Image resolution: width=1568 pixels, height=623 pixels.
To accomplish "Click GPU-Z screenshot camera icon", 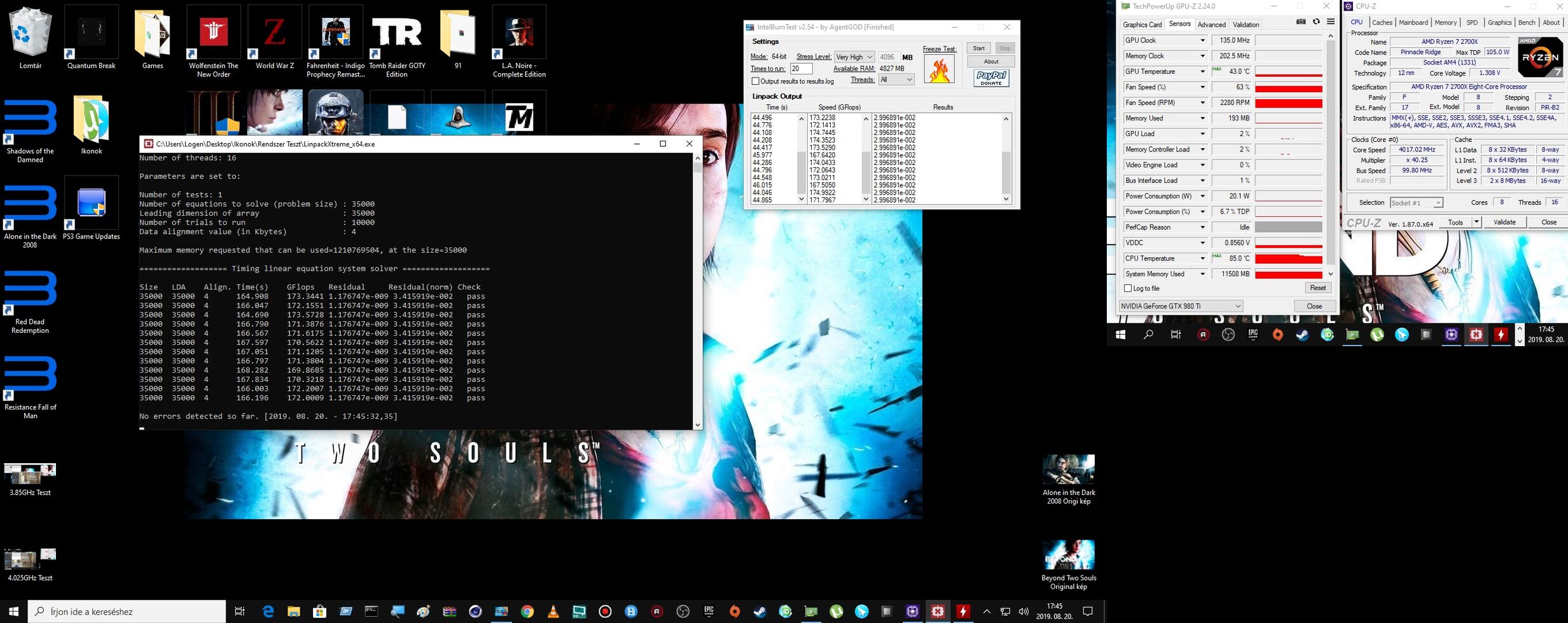I will [1301, 22].
